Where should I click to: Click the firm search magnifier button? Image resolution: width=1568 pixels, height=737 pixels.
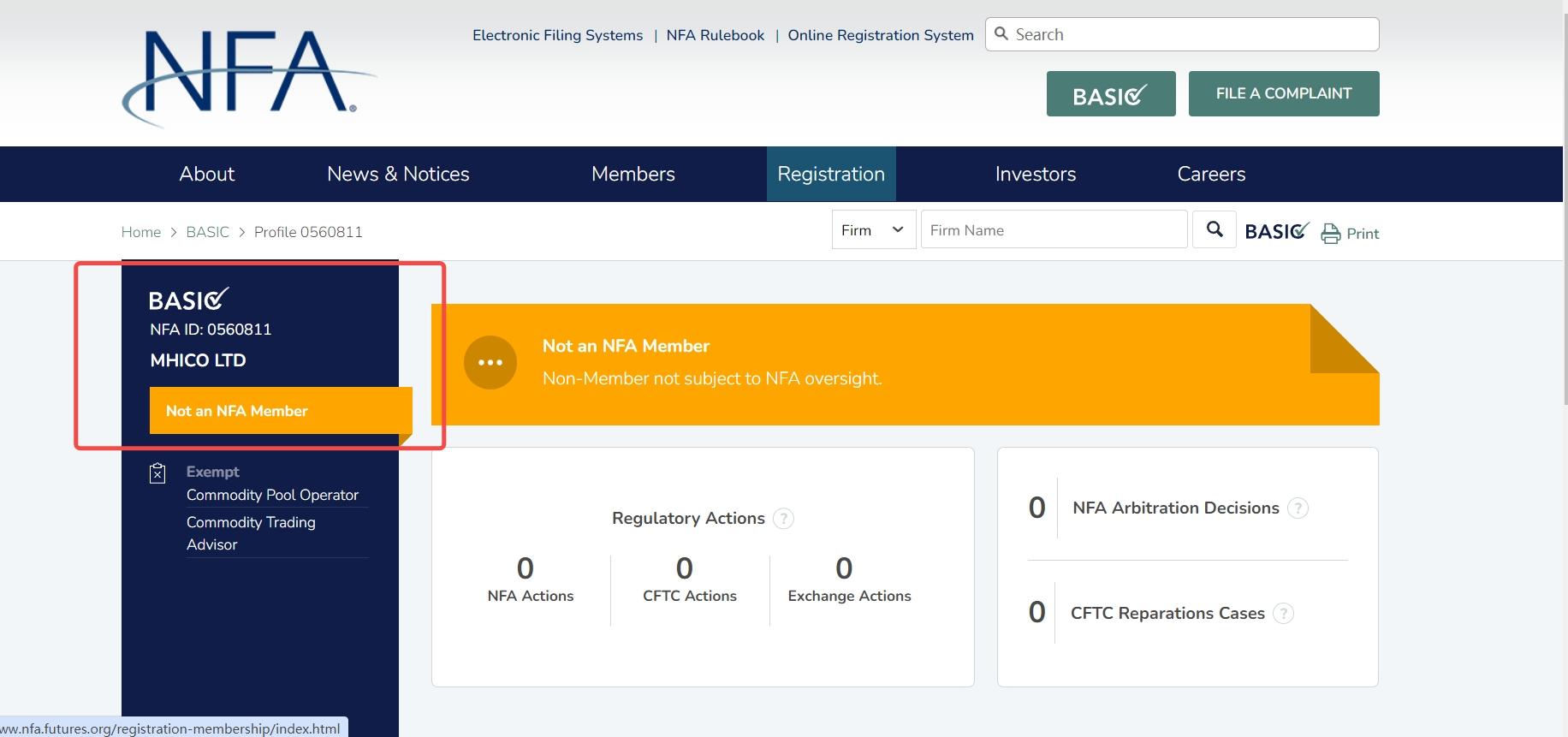(x=1215, y=229)
